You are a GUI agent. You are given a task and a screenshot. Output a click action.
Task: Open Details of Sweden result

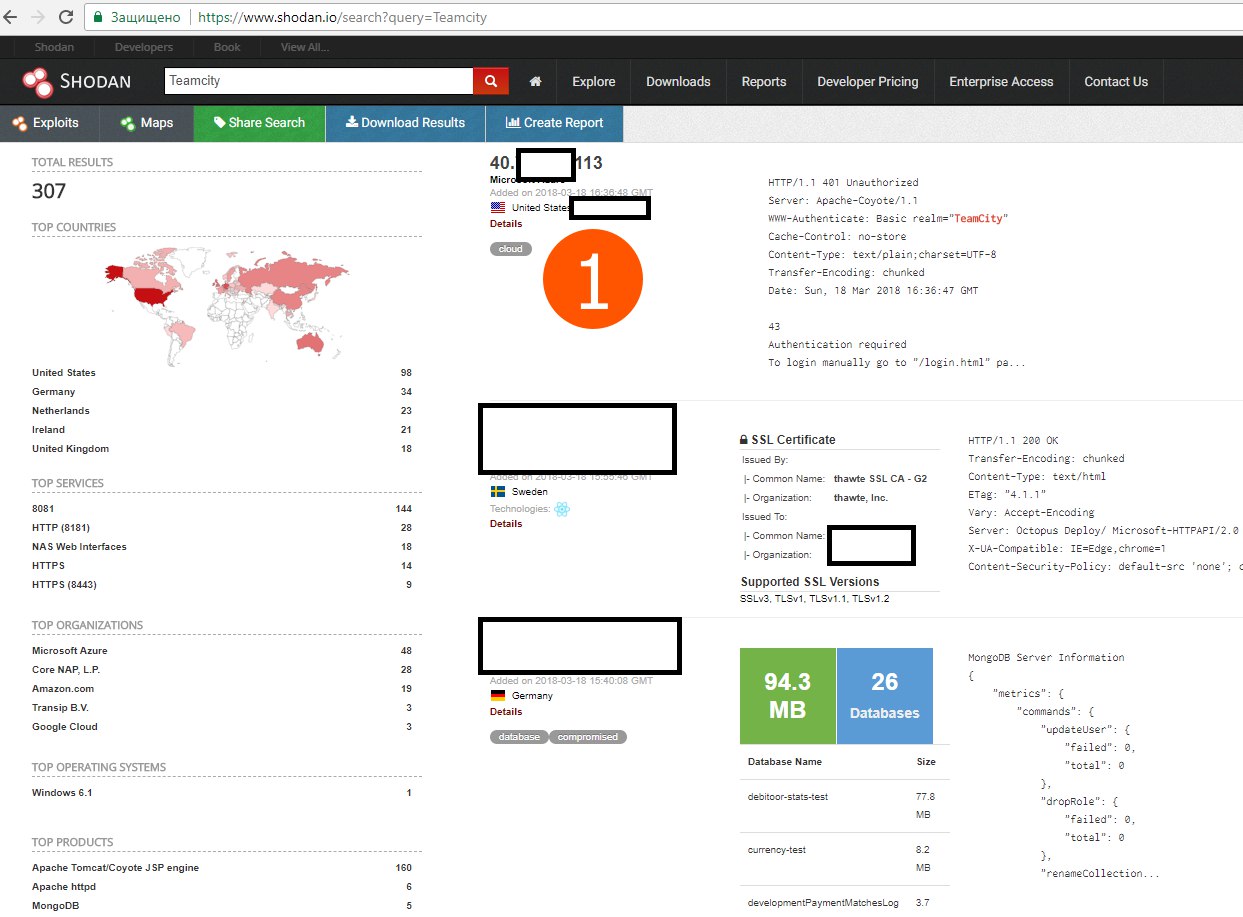click(506, 524)
